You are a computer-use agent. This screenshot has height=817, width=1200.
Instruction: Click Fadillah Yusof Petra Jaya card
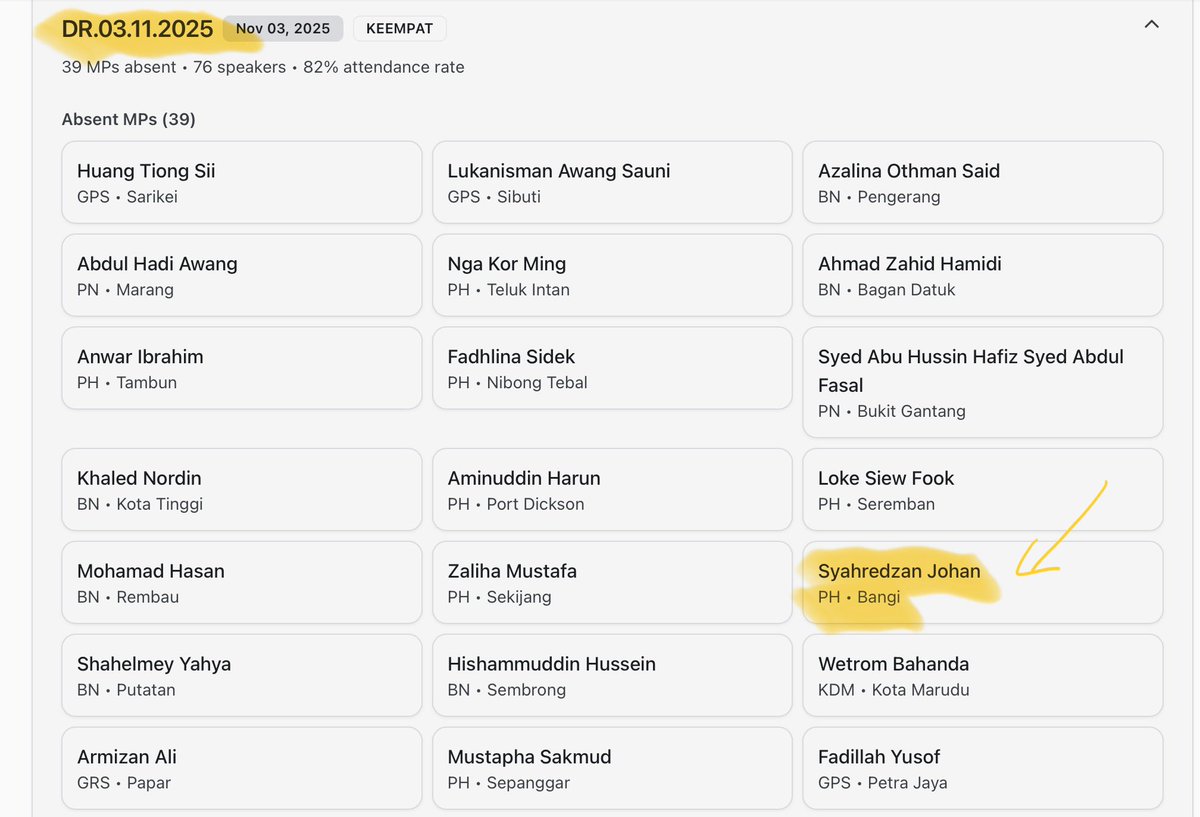983,768
